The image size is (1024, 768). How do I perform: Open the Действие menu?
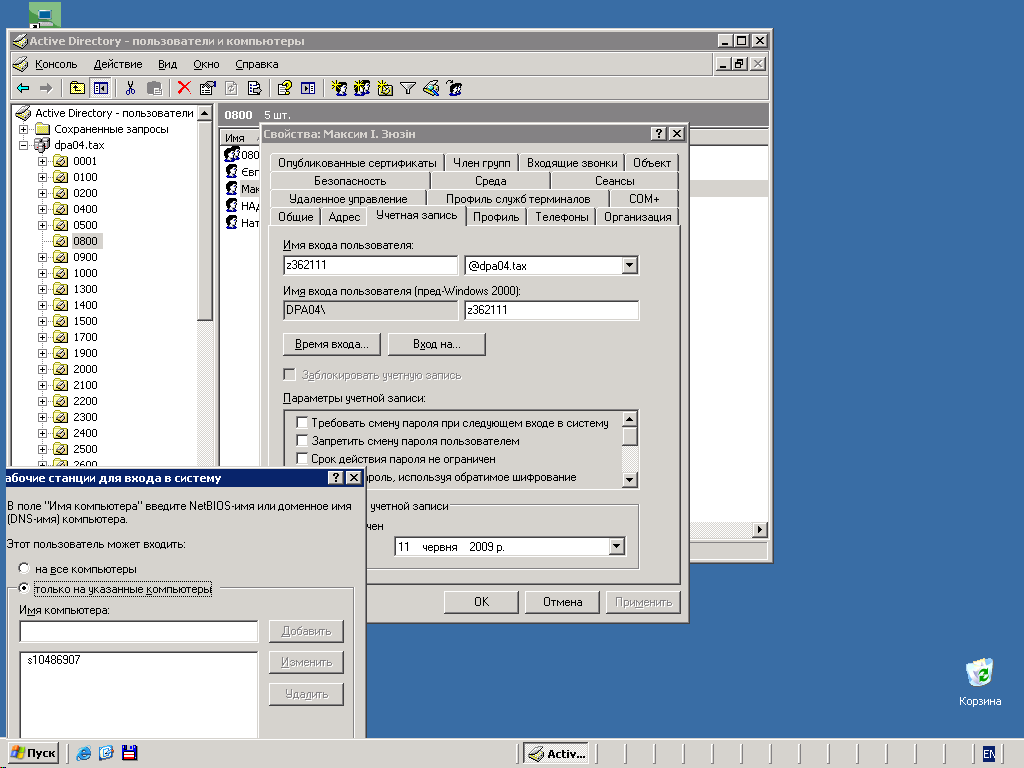117,64
